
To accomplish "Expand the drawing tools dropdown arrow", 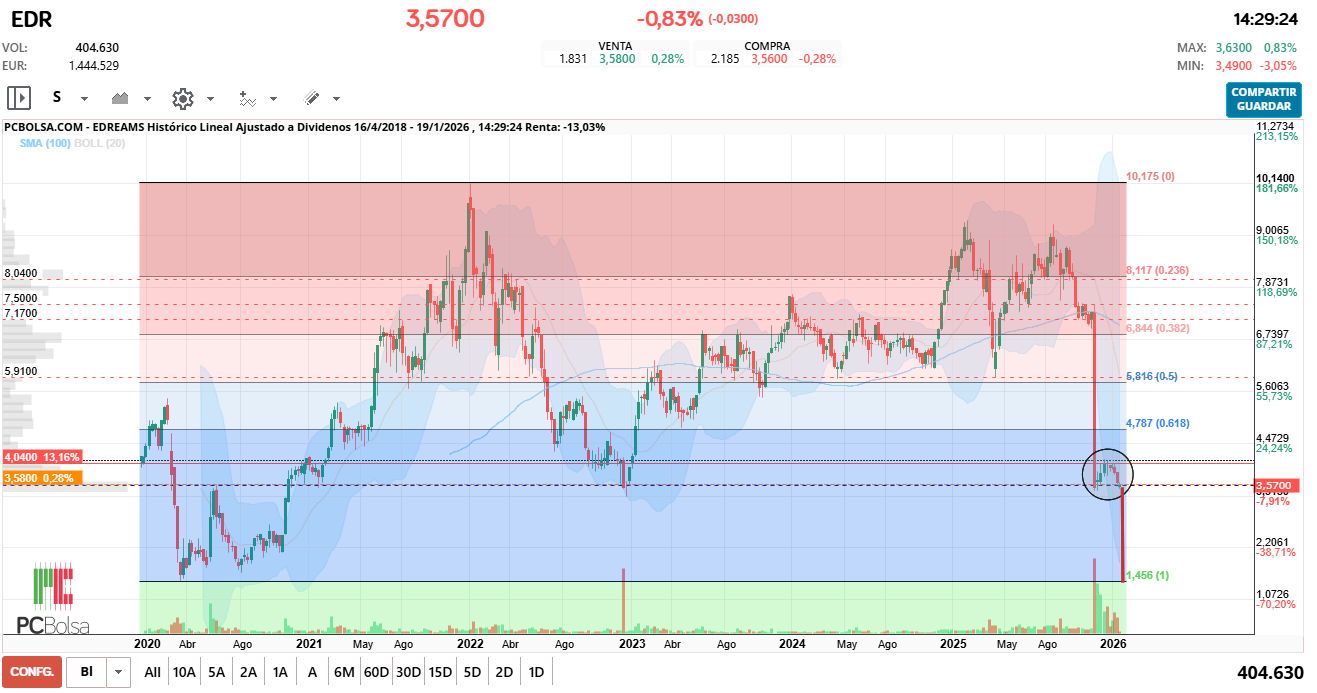I will point(336,99).
